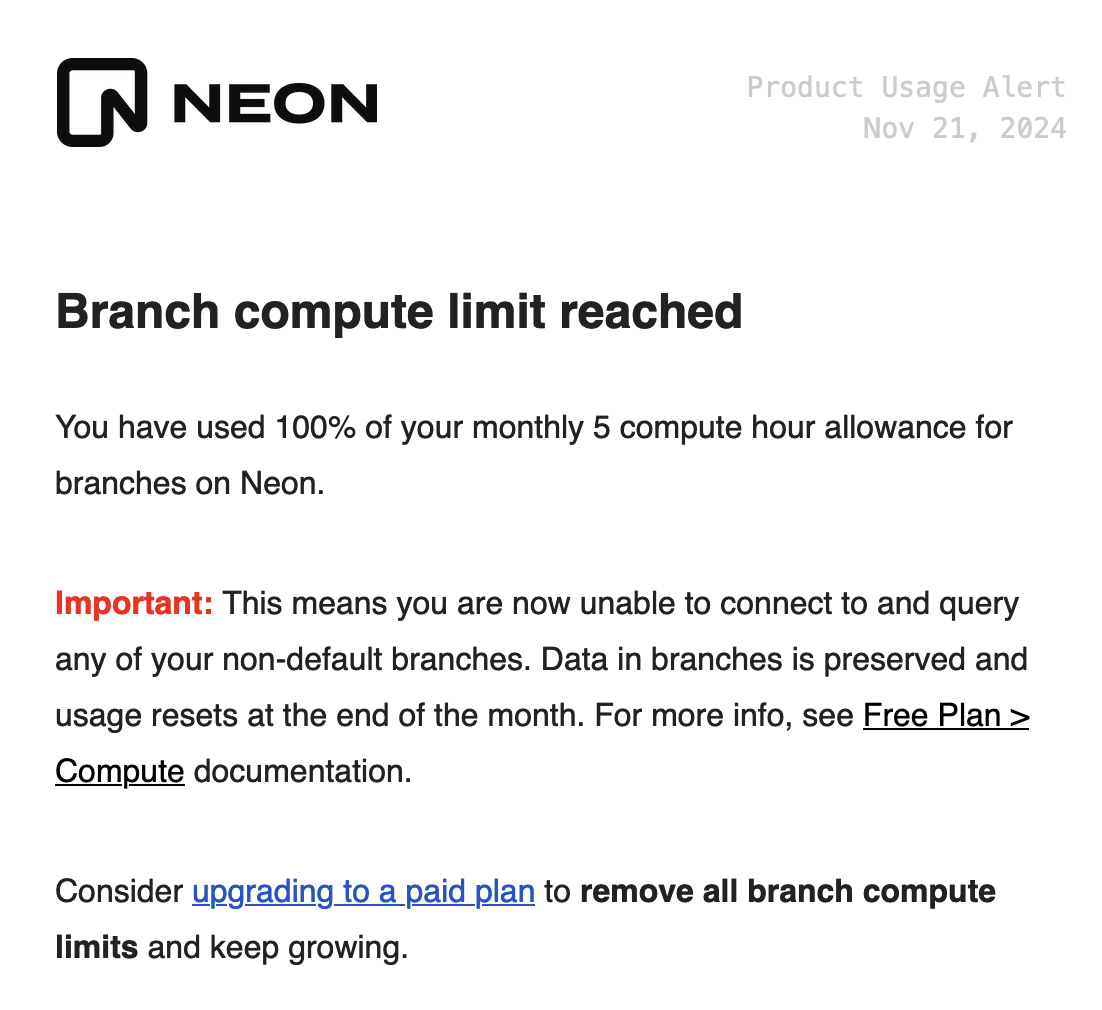Click the red Important: label

coord(134,603)
